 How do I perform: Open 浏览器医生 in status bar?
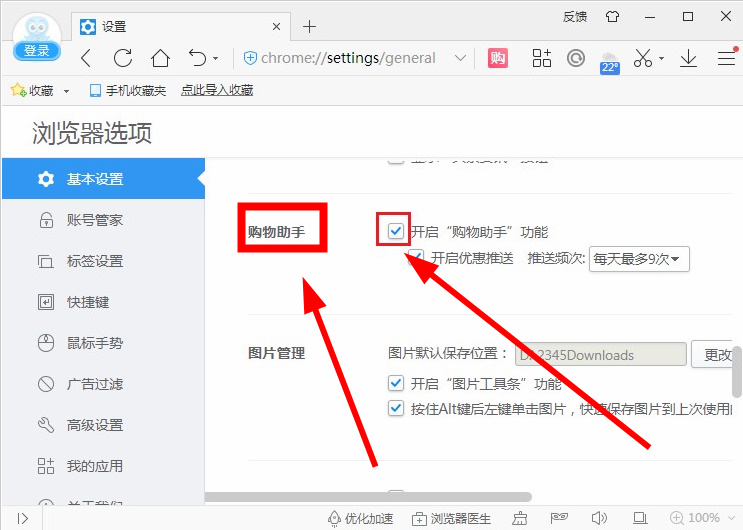coord(452,519)
